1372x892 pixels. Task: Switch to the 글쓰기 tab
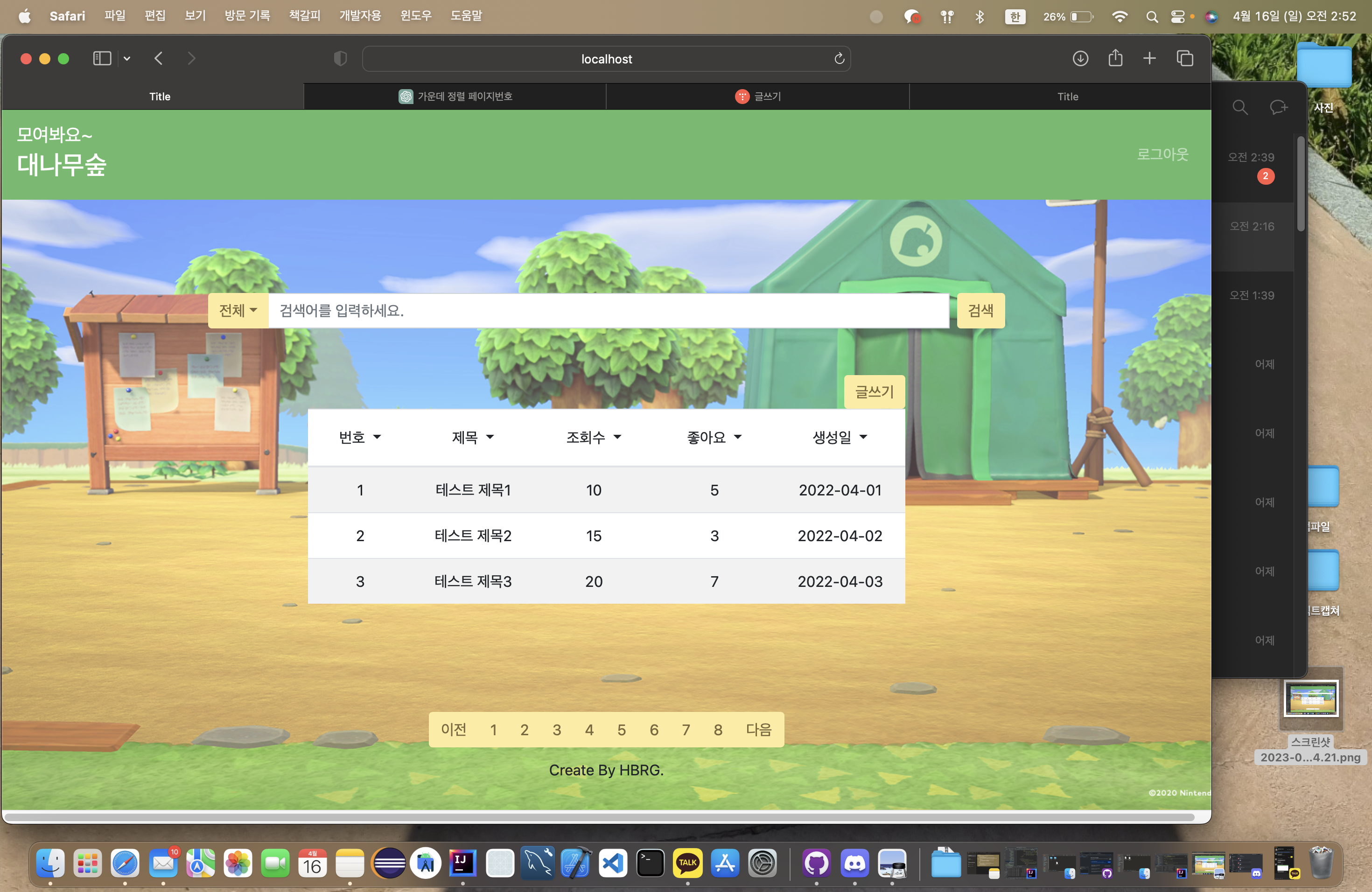(757, 96)
